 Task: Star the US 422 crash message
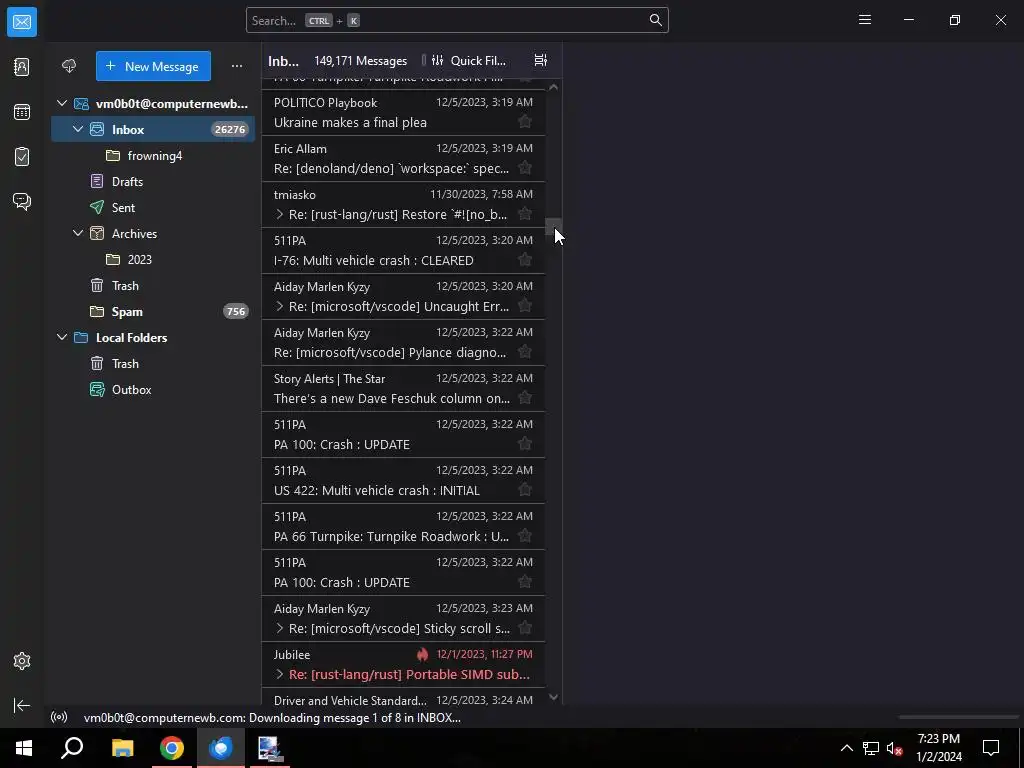pyautogui.click(x=524, y=490)
